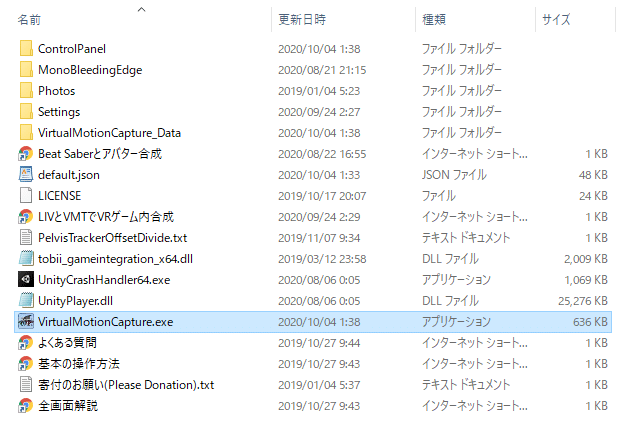Click the UnityCrashHandler64.exe Unity icon
630x440 pixels.
pos(26,279)
